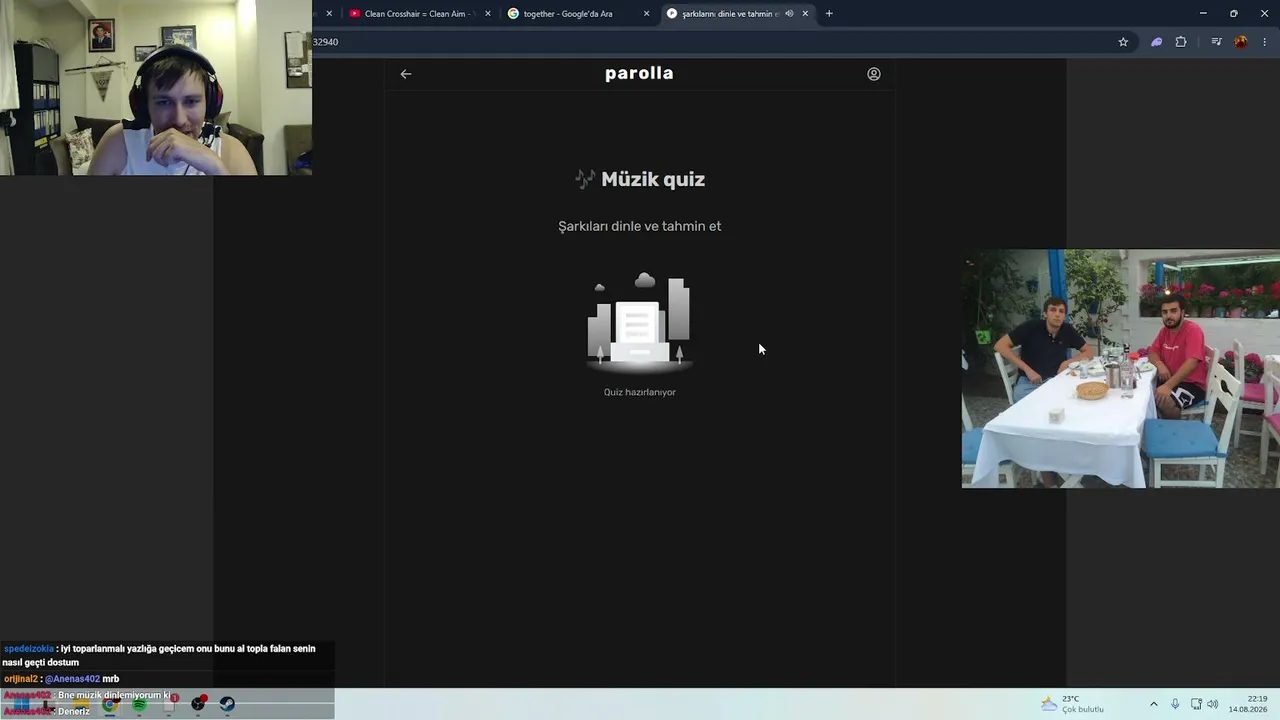Click the 'Quiz hazırlanıyor' loading text
This screenshot has width=1280, height=720.
(640, 392)
